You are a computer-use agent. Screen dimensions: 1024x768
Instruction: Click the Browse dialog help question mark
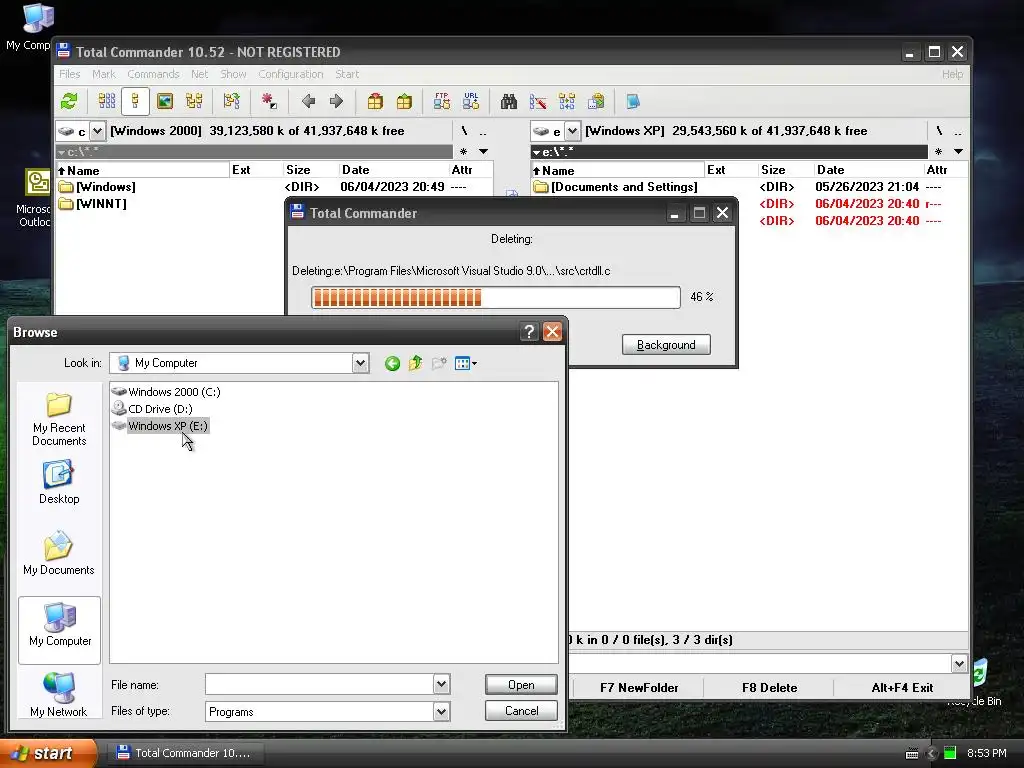[529, 332]
